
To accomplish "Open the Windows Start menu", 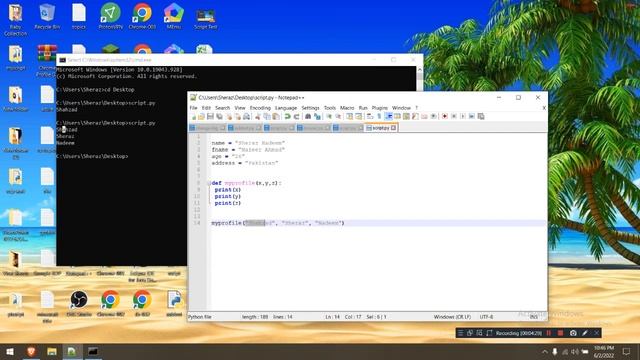I will 10,351.
